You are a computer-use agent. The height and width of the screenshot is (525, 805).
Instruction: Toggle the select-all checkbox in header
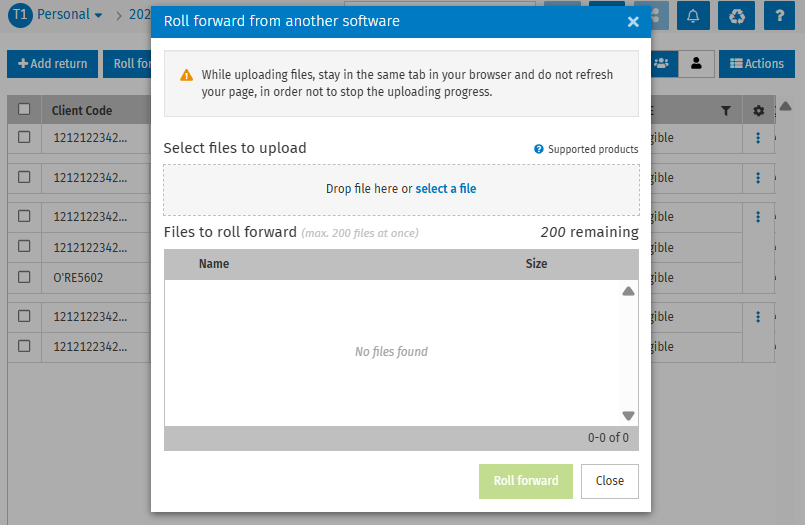click(x=24, y=109)
